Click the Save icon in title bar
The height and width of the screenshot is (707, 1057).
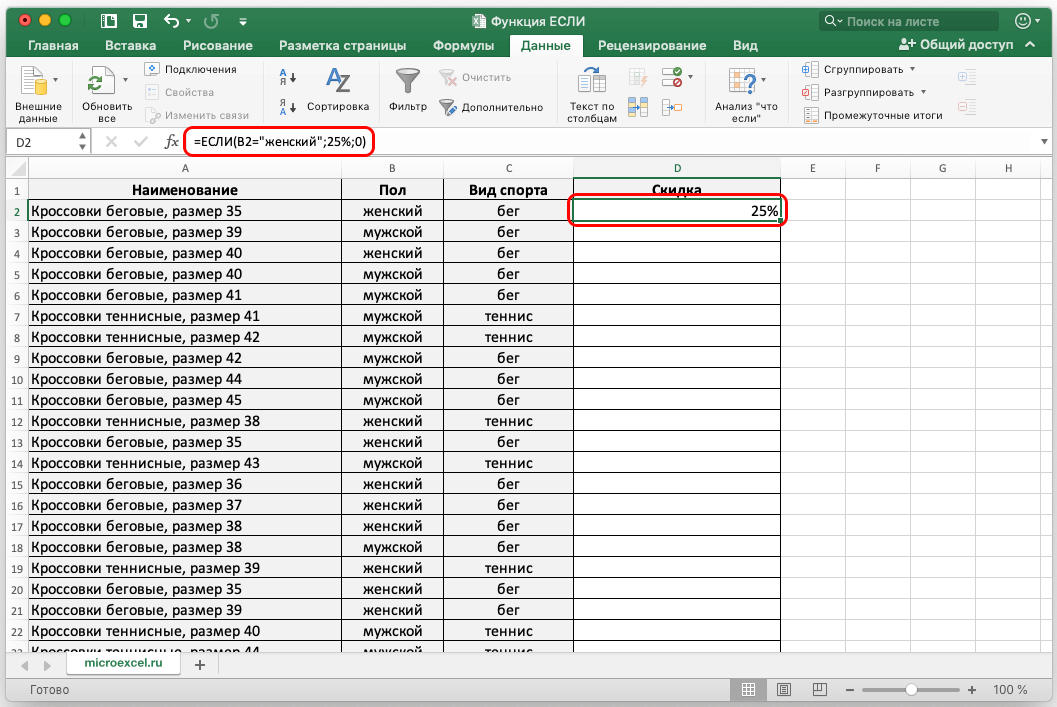coord(140,21)
